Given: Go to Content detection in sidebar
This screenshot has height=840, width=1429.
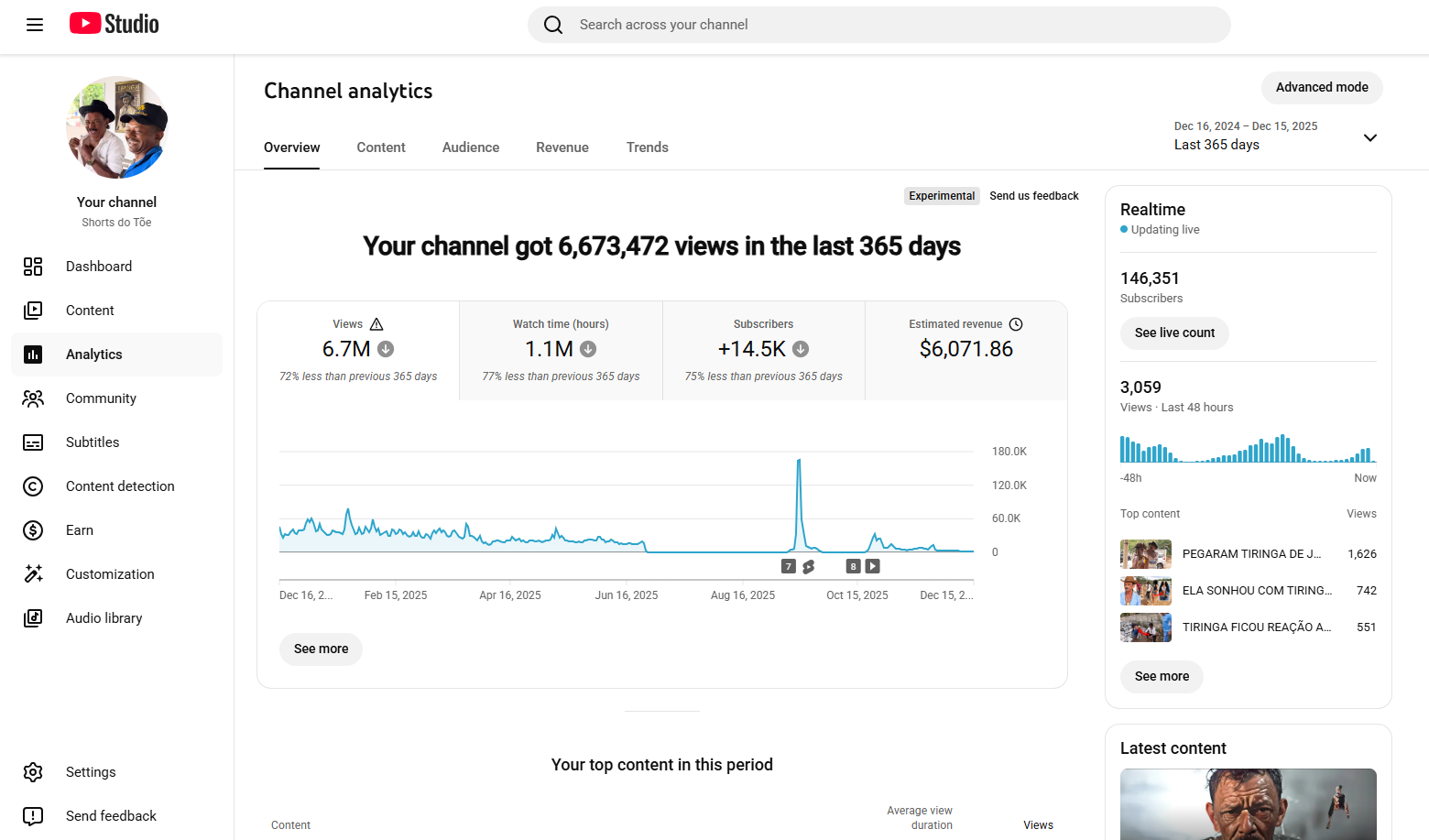Looking at the screenshot, I should pyautogui.click(x=120, y=486).
